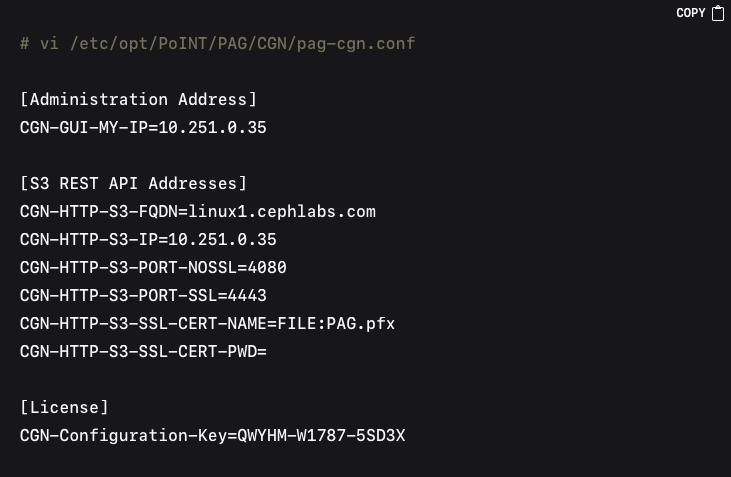
Task: Click the COPY button label
Action: click(691, 13)
